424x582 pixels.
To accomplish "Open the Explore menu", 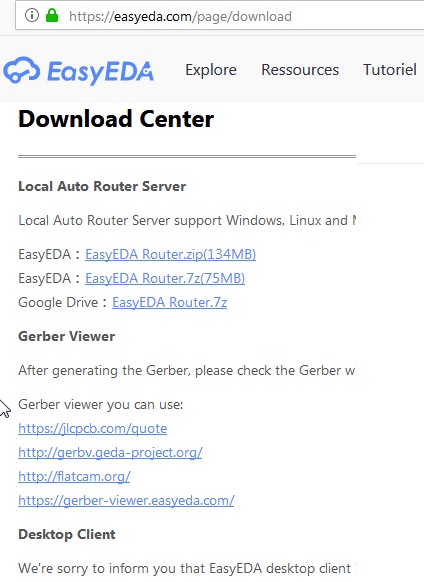I will [211, 70].
